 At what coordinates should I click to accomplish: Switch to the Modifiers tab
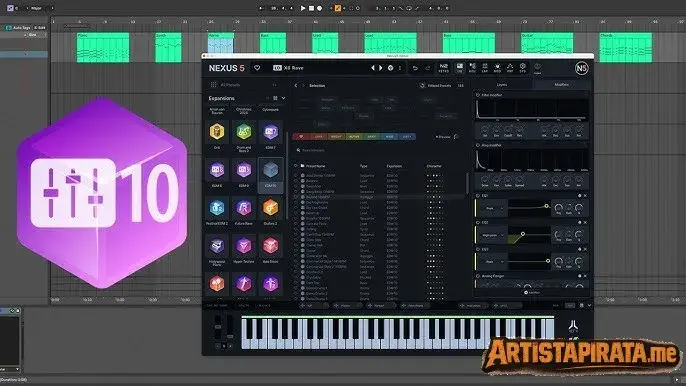pos(561,84)
